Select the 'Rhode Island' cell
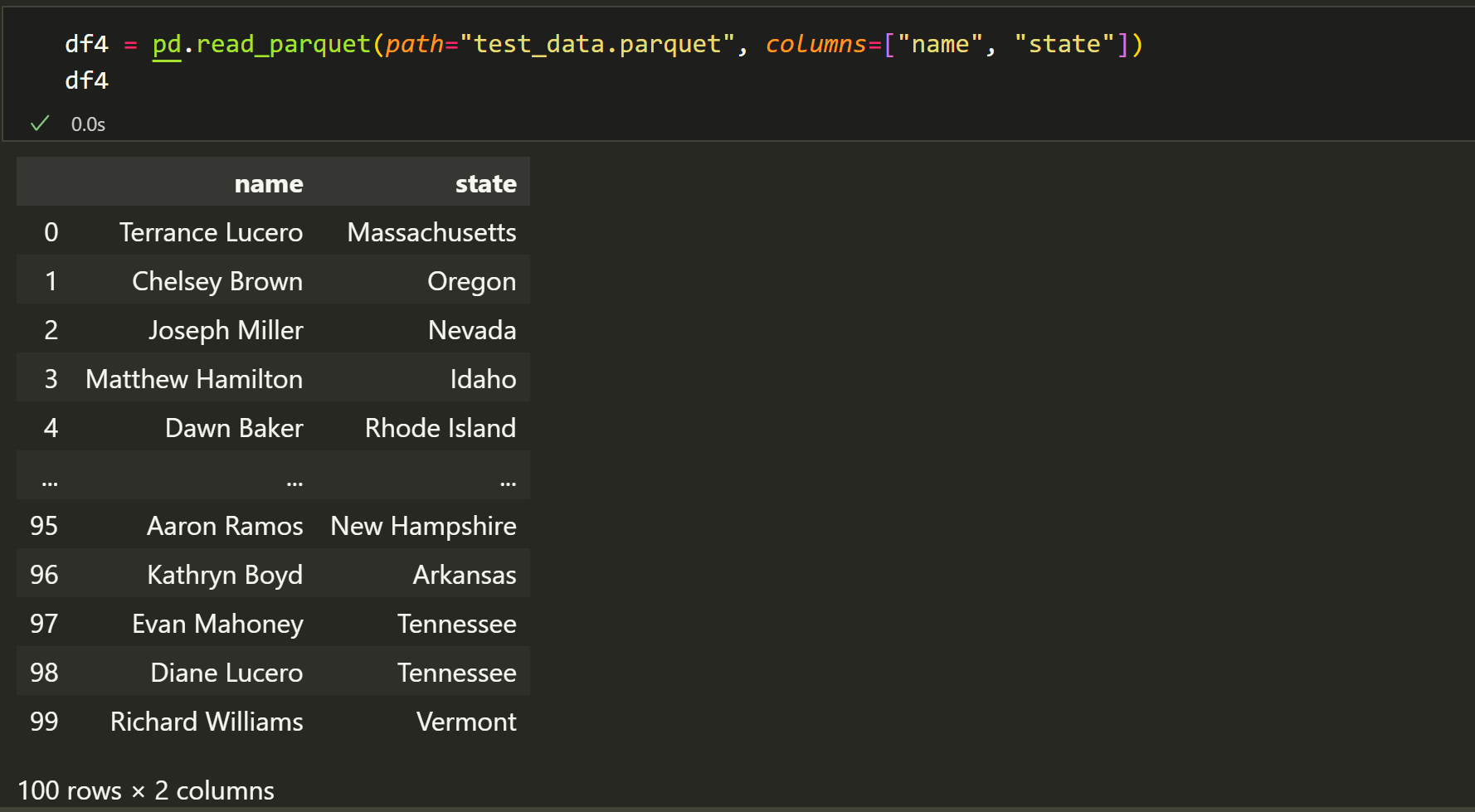The height and width of the screenshot is (812, 1475). tap(441, 428)
